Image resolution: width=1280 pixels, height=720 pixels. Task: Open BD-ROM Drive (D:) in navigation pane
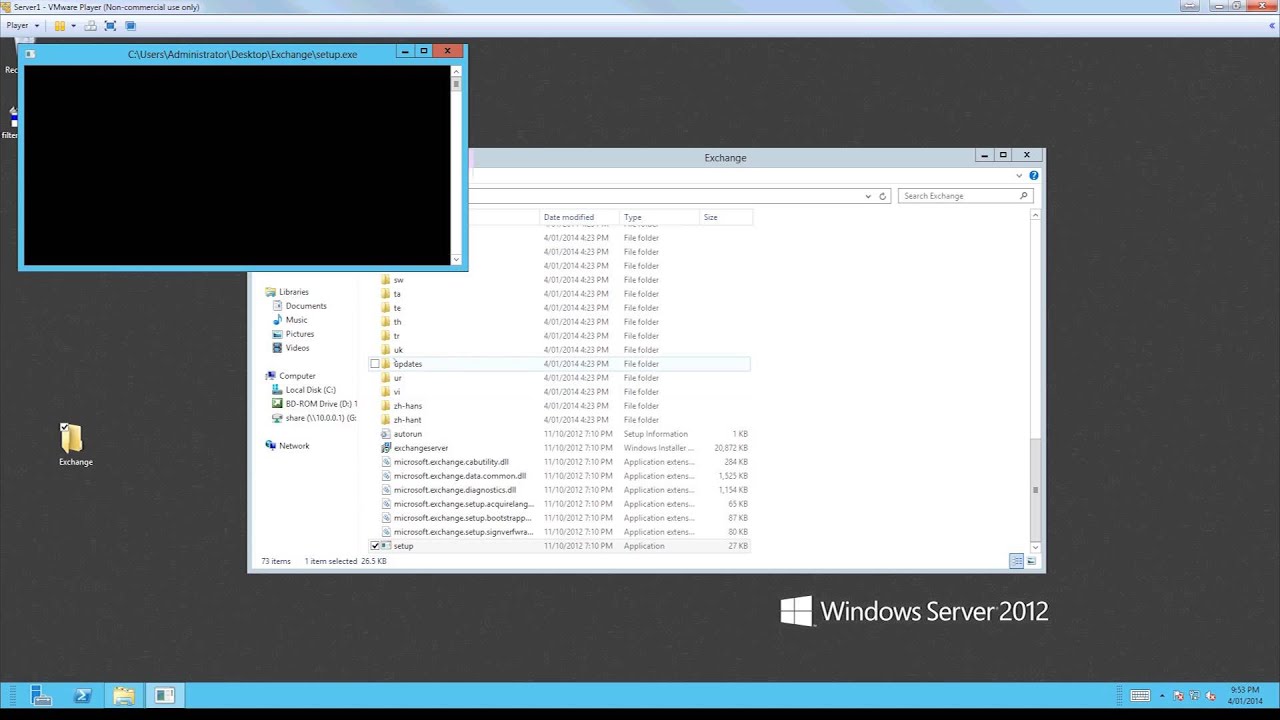320,404
